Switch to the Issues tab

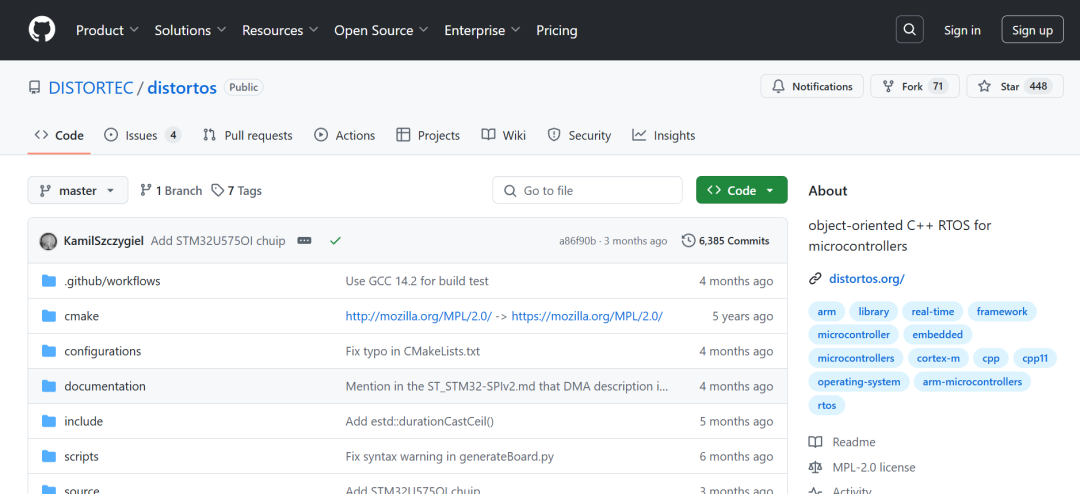[x=143, y=136]
